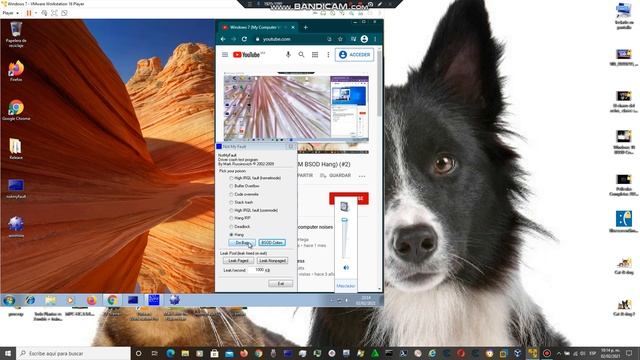The width and height of the screenshot is (640, 360).
Task: Adjust the volume slider in popup
Action: (x=344, y=221)
